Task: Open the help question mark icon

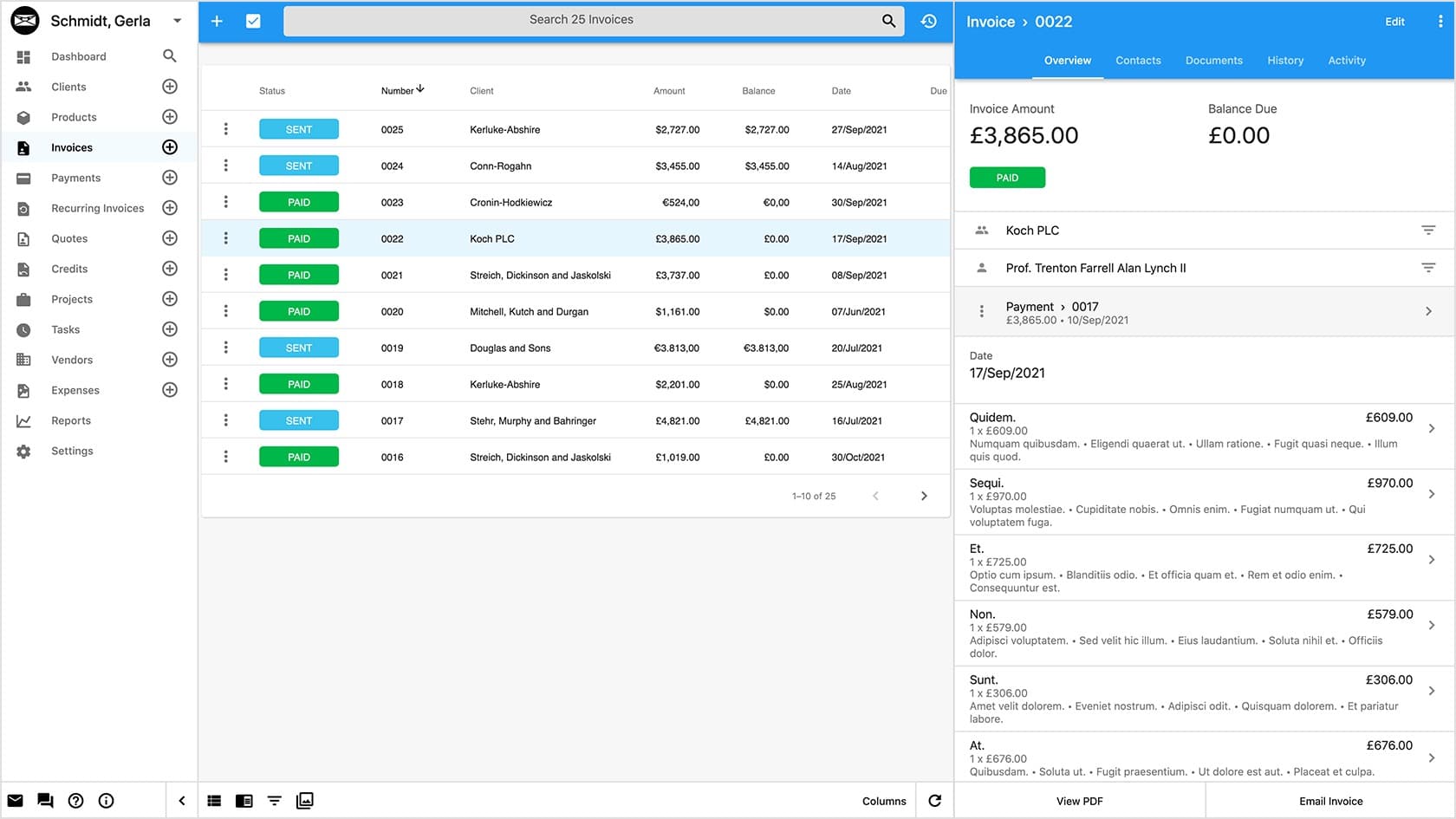Action: 75,800
